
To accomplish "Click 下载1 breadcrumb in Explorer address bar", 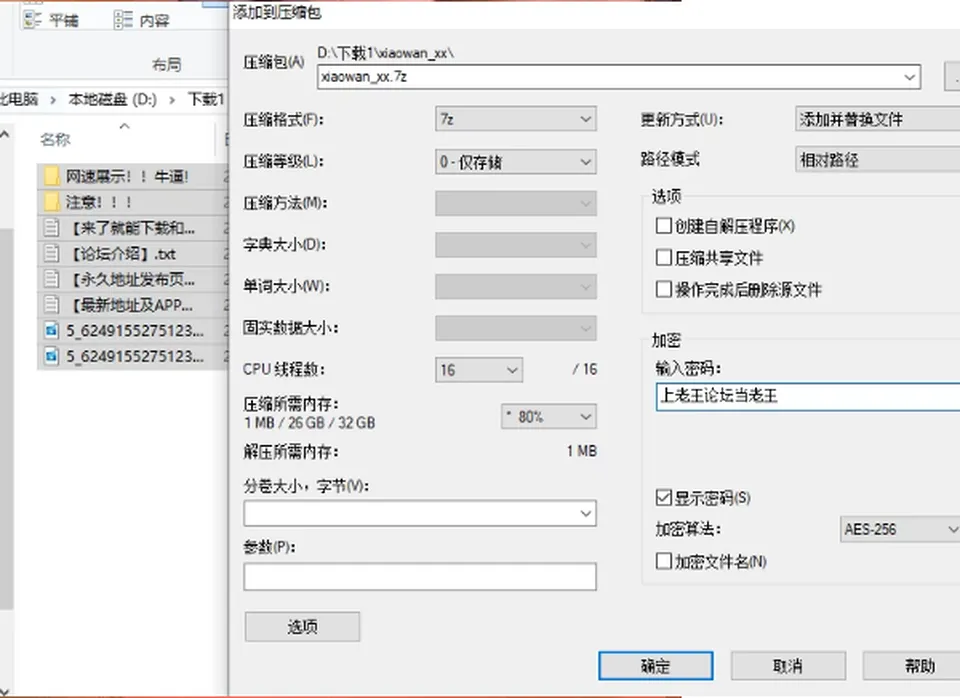I will [x=206, y=99].
